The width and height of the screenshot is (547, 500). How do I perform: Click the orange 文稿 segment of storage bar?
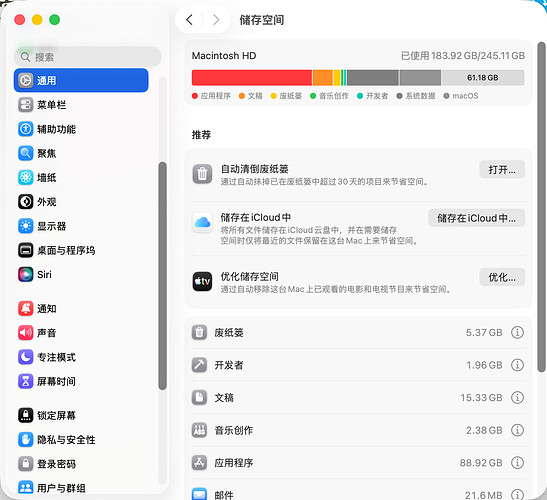click(x=322, y=77)
